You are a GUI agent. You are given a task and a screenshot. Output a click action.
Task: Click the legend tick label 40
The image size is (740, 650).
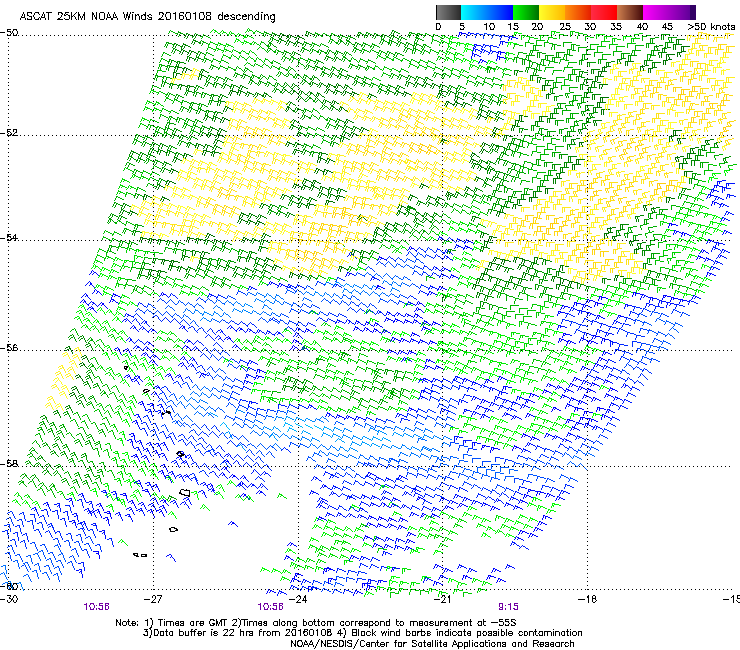tap(642, 27)
